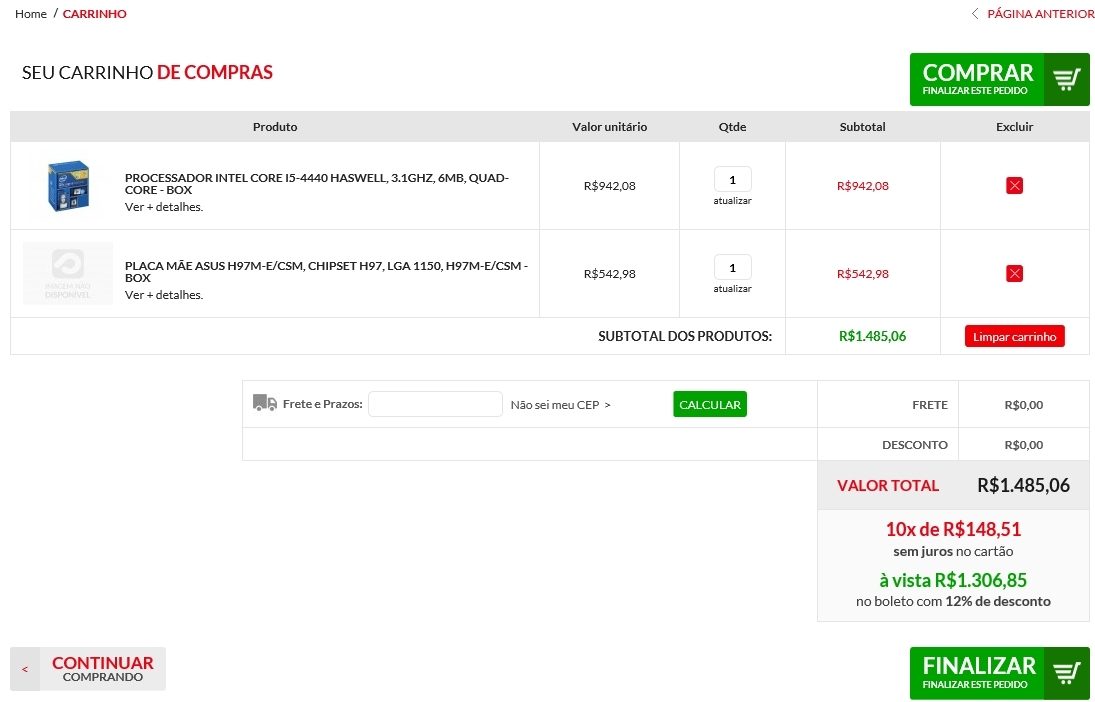Open the Não sei meu CEP link
The height and width of the screenshot is (702, 1095).
560,404
